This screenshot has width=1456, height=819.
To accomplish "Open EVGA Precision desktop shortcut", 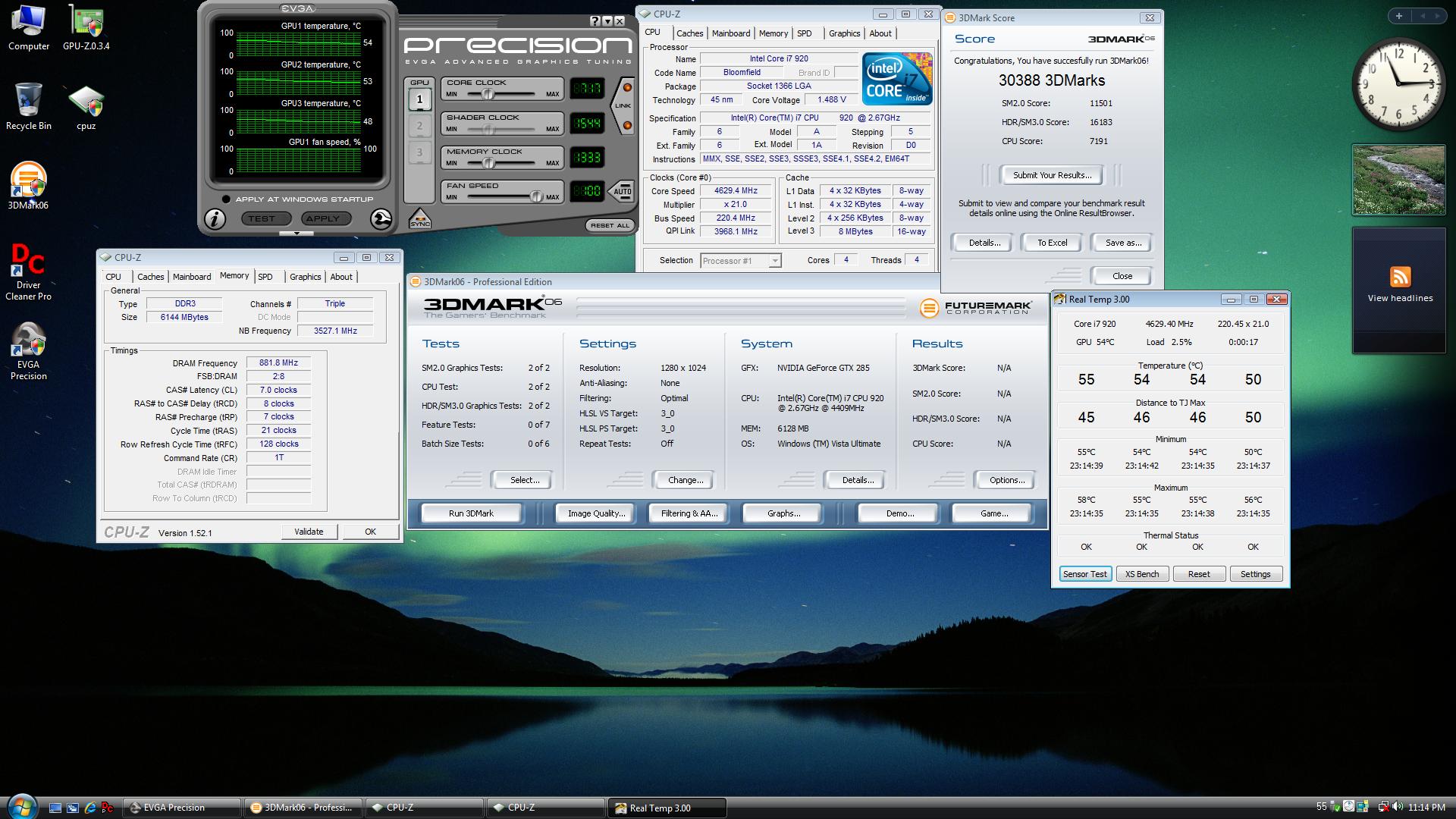I will (28, 350).
